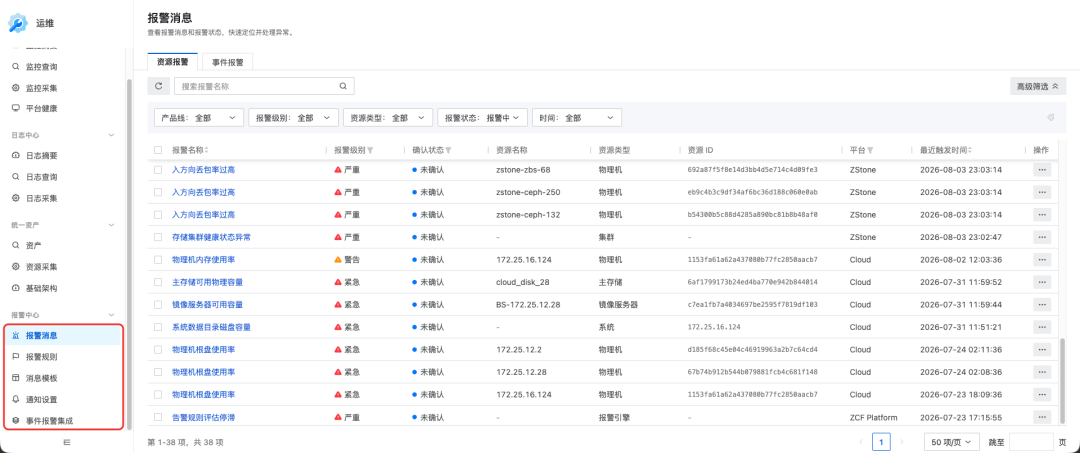Open the 资源类型 filter dropdown
The image size is (1080, 453).
(x=388, y=118)
